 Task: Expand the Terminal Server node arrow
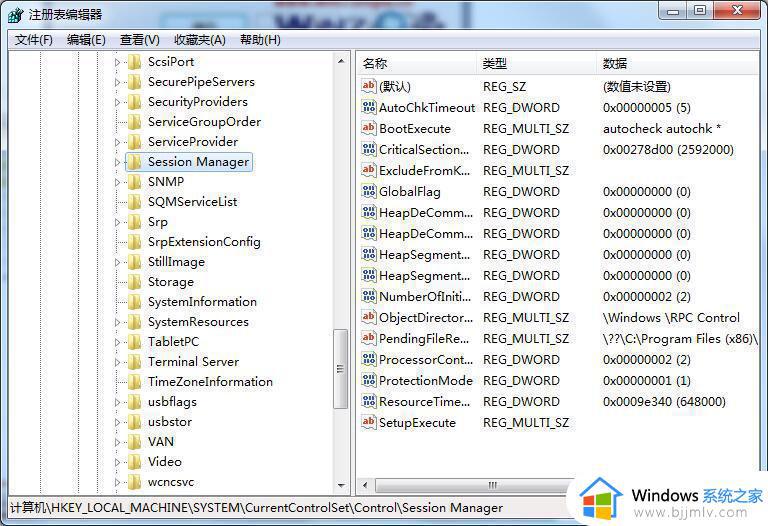(117, 362)
